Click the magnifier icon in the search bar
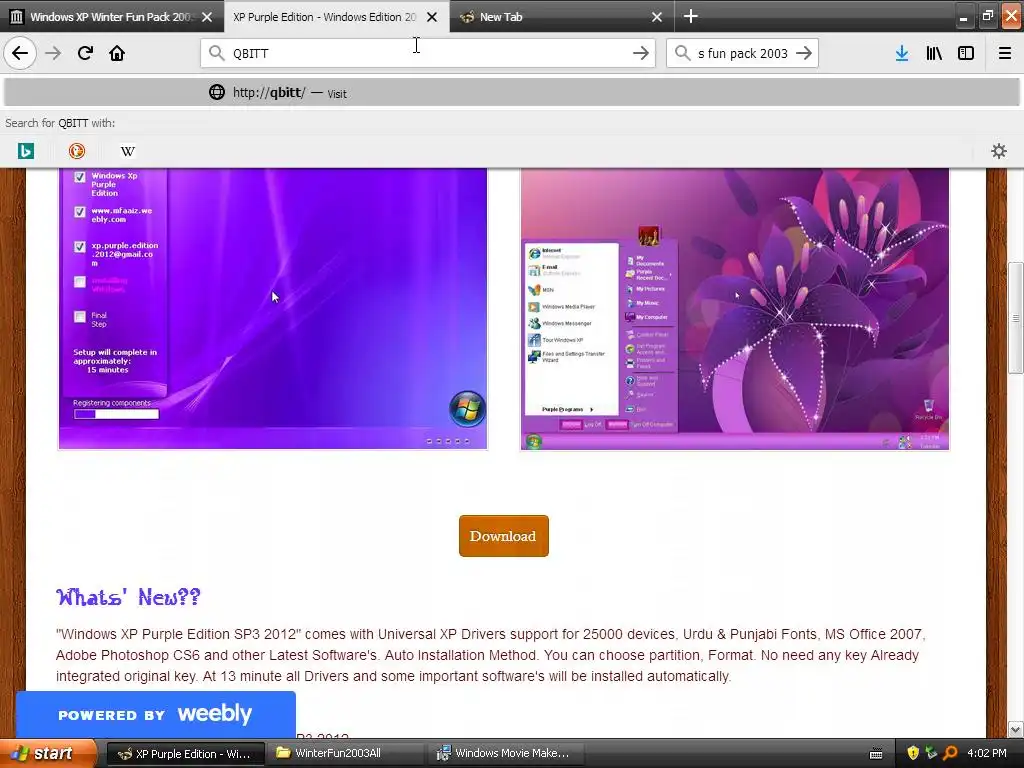This screenshot has height=768, width=1024. [x=682, y=53]
